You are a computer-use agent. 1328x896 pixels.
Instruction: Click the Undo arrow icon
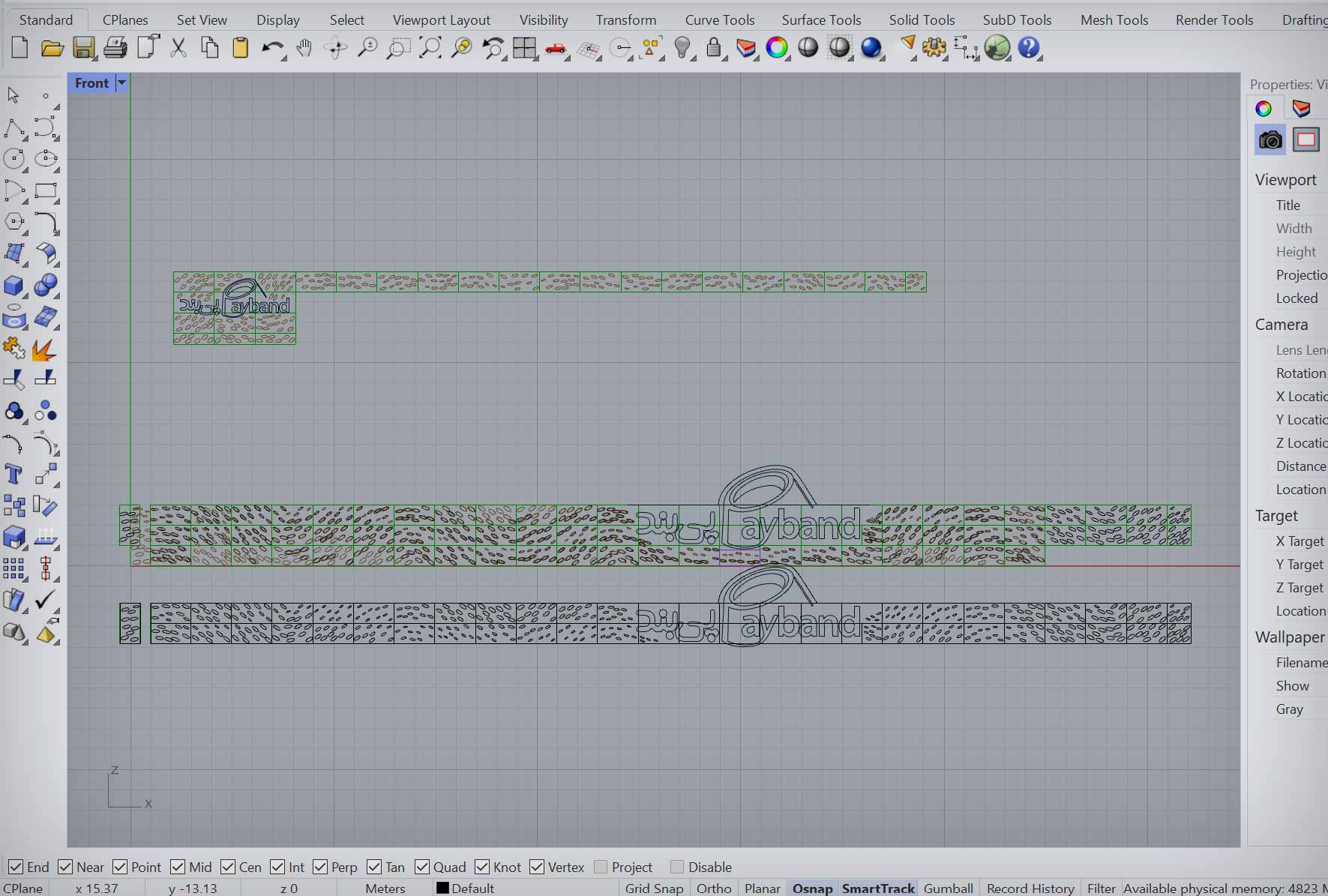point(271,49)
